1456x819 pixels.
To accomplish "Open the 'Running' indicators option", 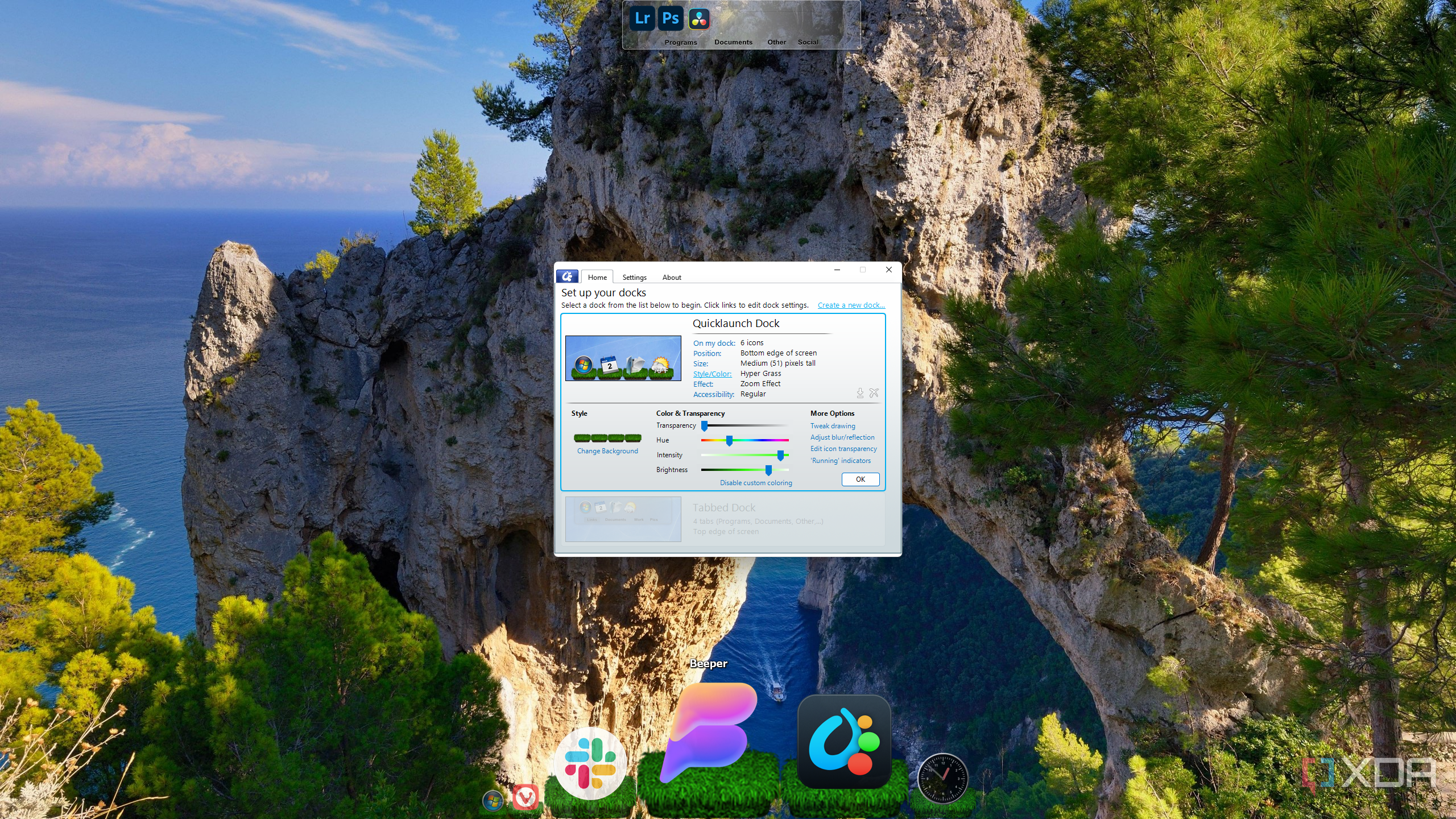I will tap(841, 461).
